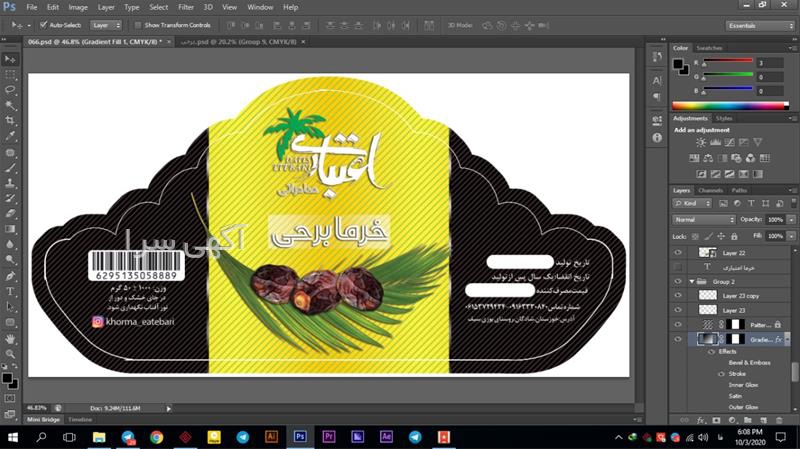Toggle visibility of Layer 23 copy
800x449 pixels.
(679, 296)
